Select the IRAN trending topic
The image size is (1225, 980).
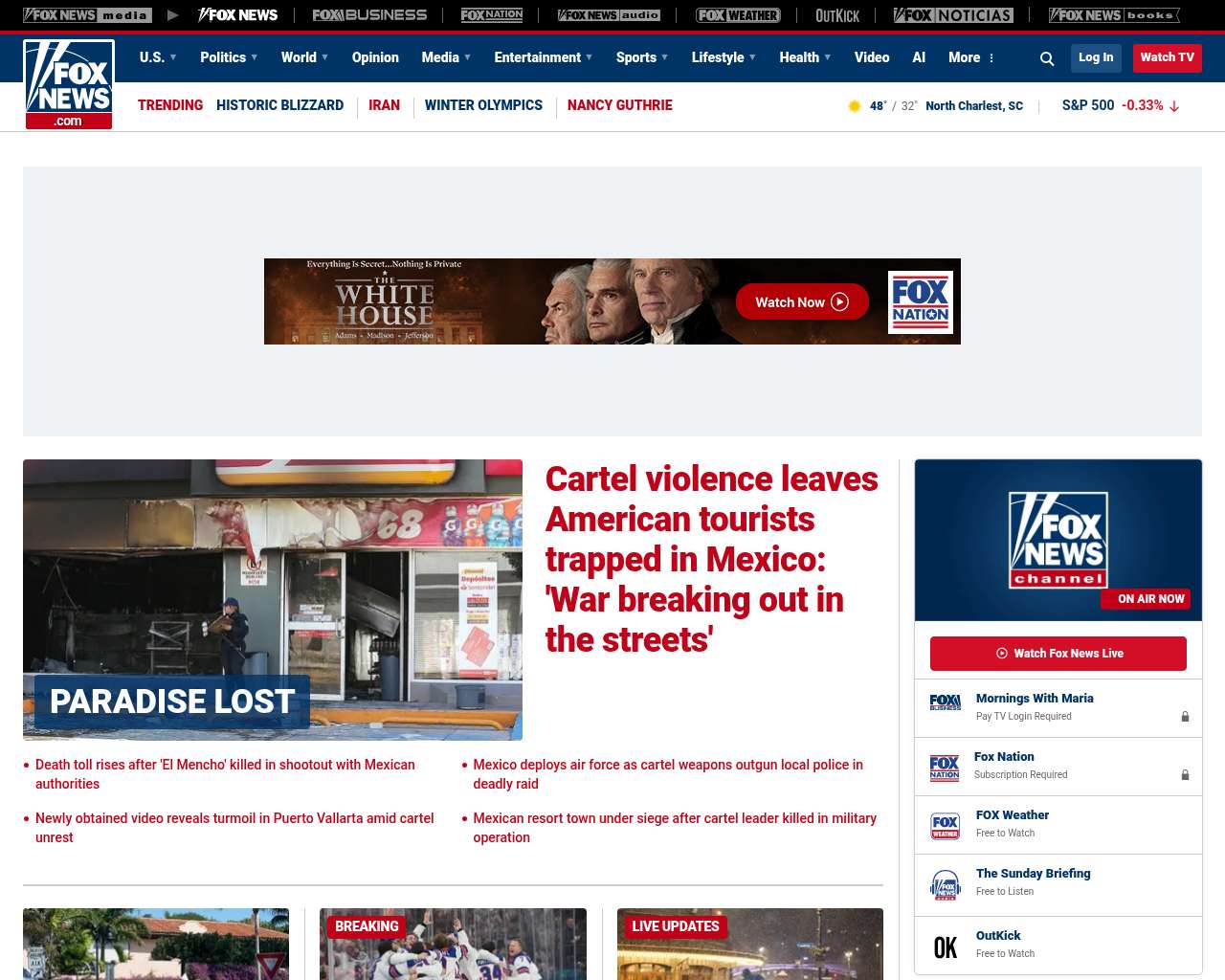point(384,105)
